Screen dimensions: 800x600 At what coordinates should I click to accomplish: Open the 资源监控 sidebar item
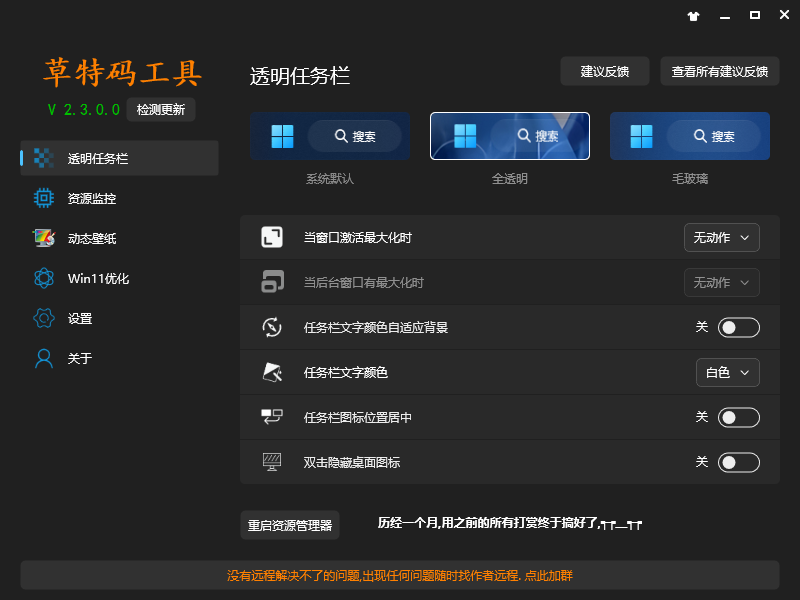click(119, 198)
